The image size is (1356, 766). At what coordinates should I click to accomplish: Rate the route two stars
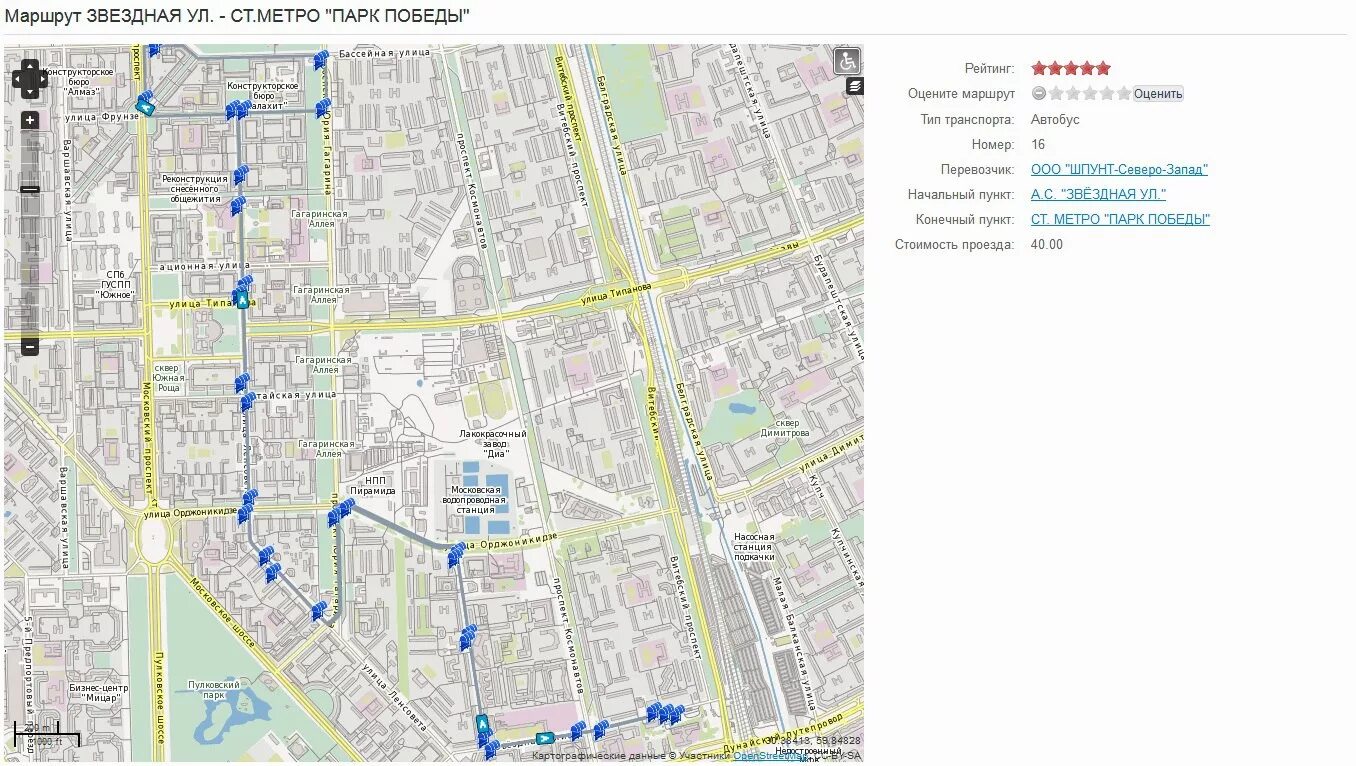pos(1073,93)
